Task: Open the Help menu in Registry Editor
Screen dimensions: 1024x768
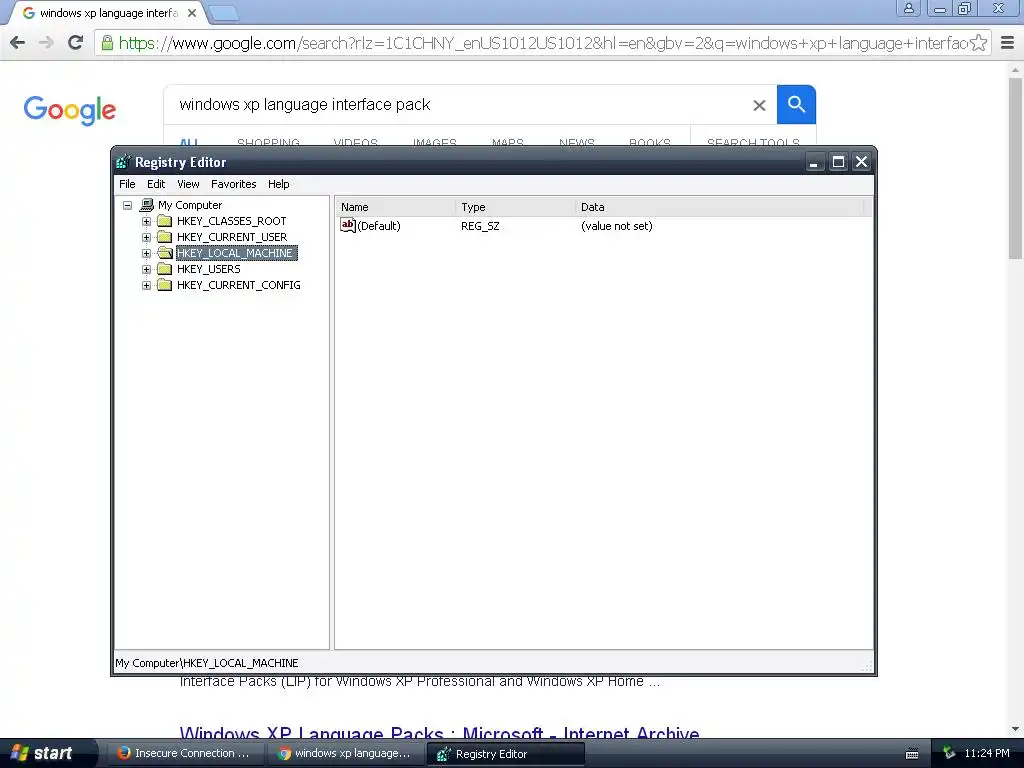Action: (278, 184)
